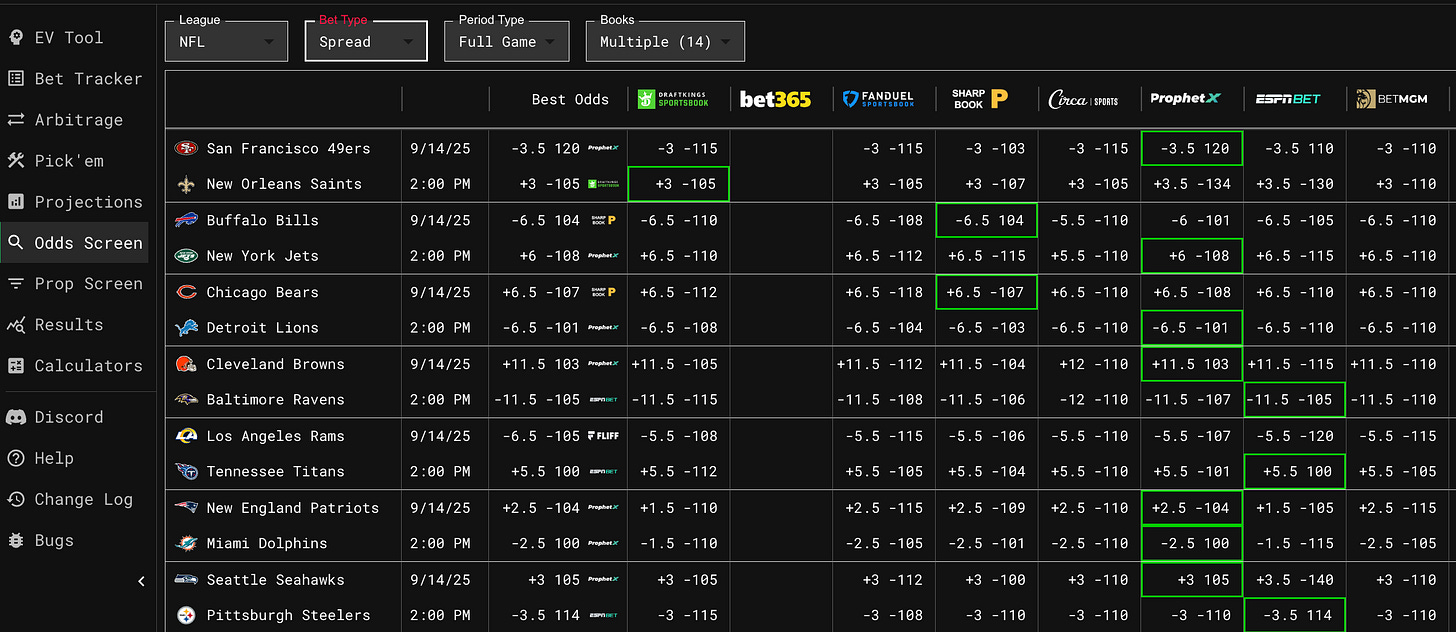The width and height of the screenshot is (1456, 632).
Task: Click the Bet Tracker list icon
Action: (x=16, y=78)
